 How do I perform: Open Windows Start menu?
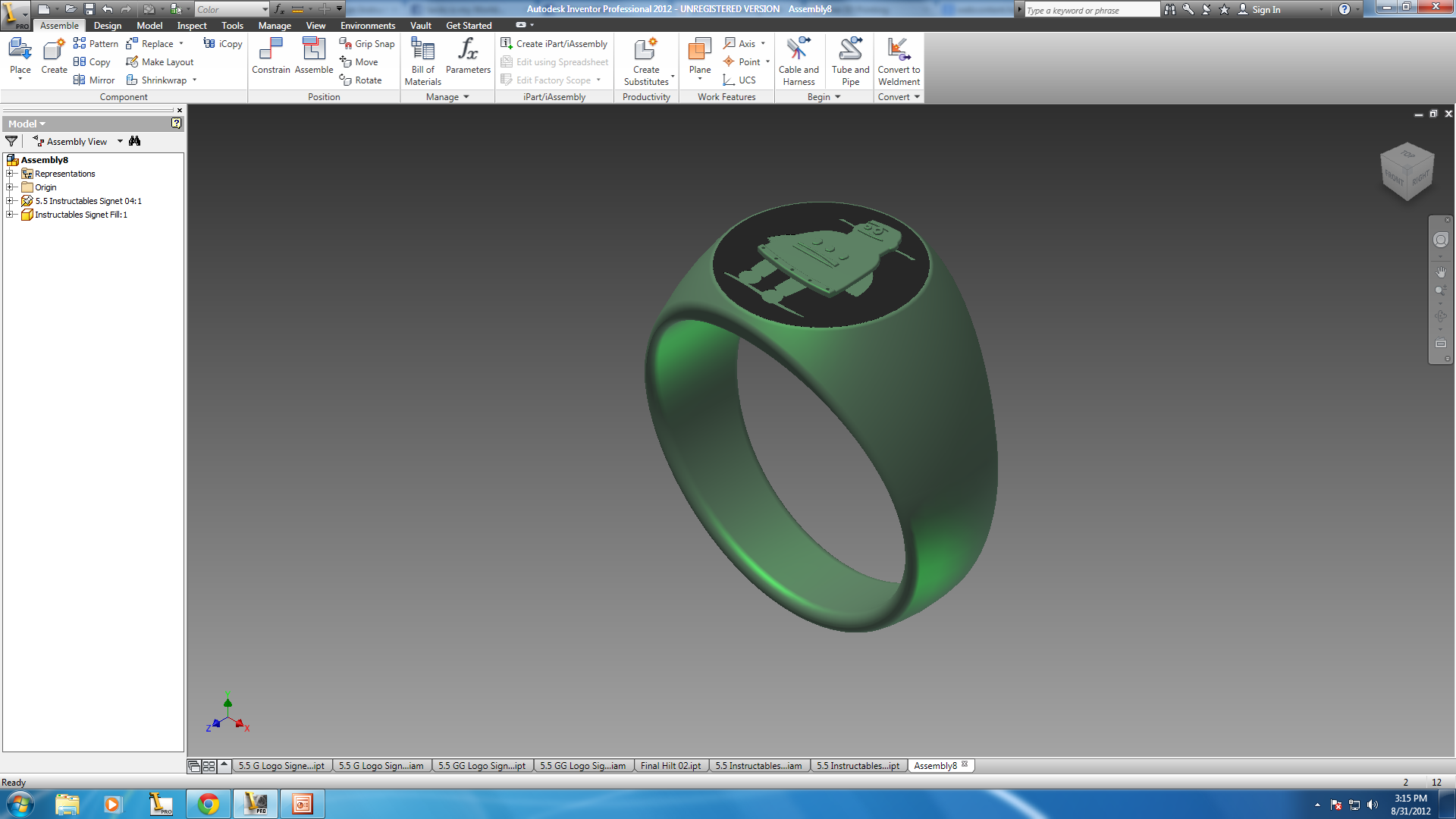click(x=20, y=804)
